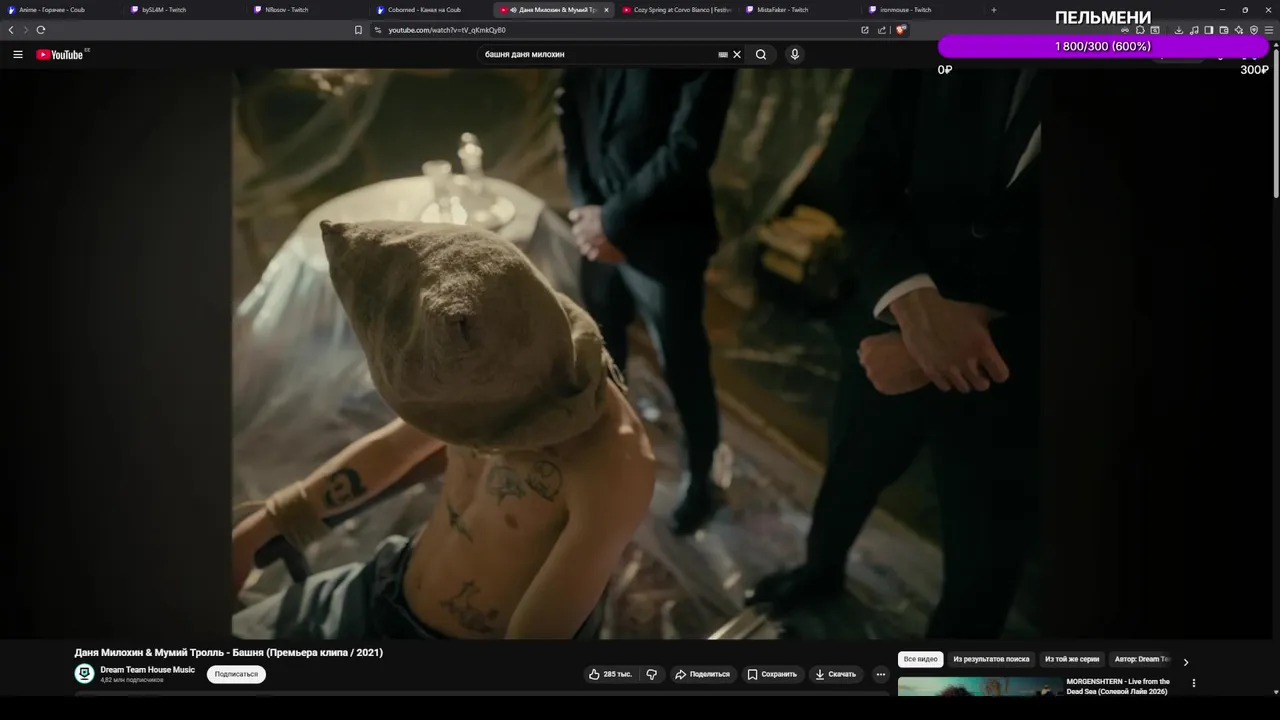Viewport: 1280px width, 720px height.
Task: Like the video with thumbs-up (285 тыс.)
Action: point(610,674)
